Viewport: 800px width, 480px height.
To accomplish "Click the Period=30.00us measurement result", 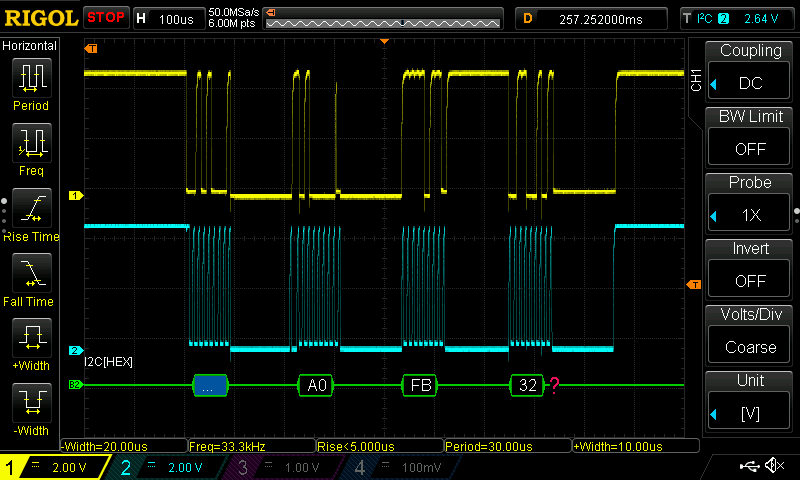I will click(x=508, y=446).
